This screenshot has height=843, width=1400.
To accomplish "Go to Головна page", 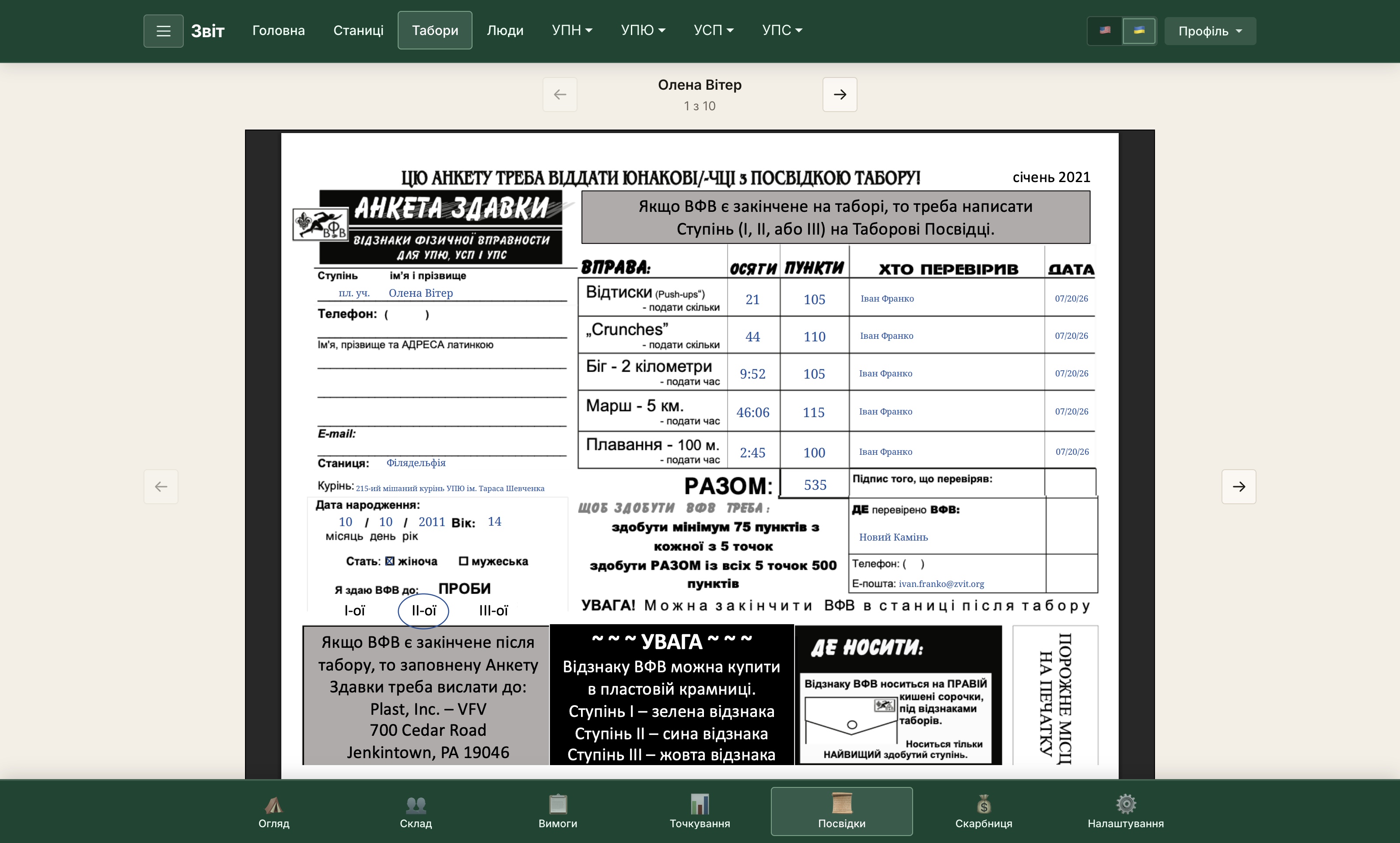I will click(278, 30).
